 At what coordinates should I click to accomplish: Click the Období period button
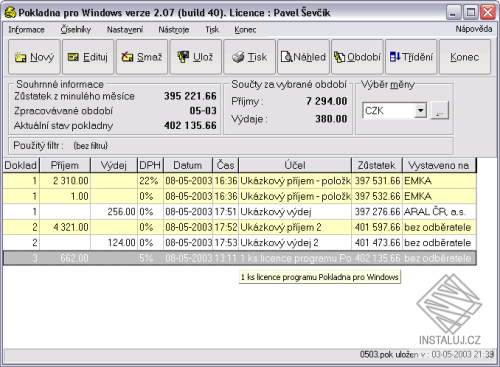357,57
